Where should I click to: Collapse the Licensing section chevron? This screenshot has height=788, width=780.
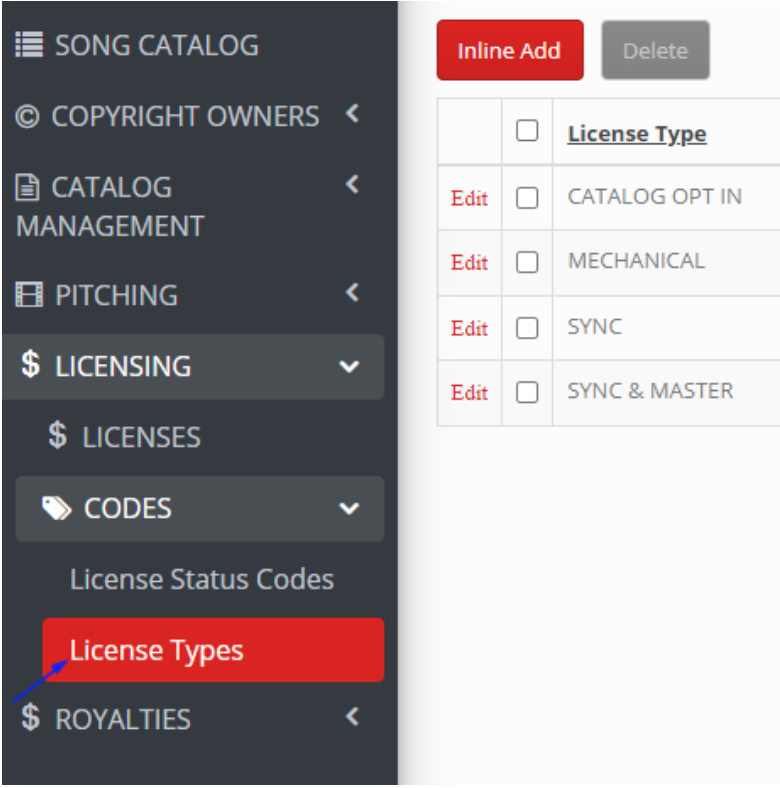(x=349, y=366)
